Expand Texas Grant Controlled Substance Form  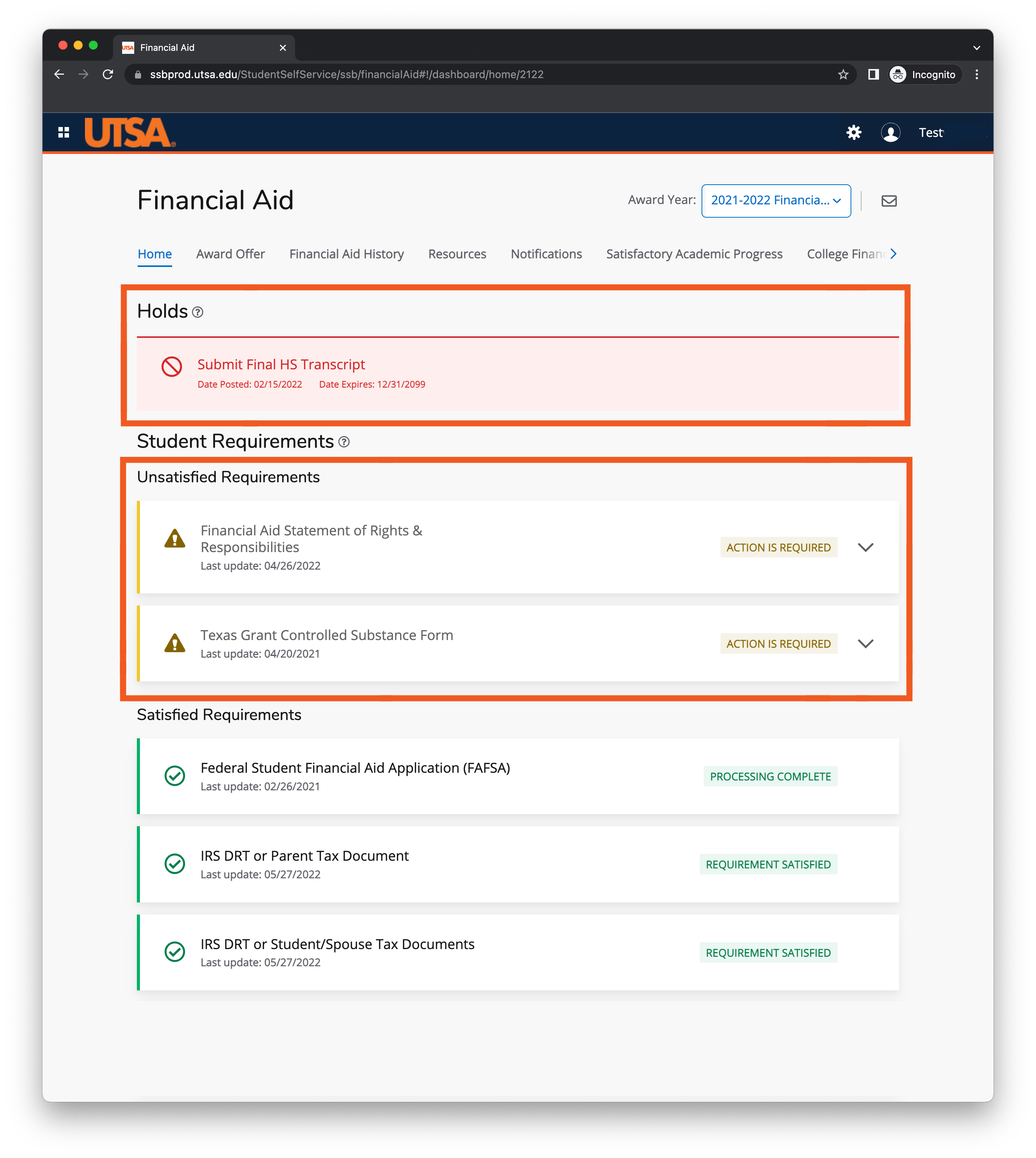tap(865, 643)
